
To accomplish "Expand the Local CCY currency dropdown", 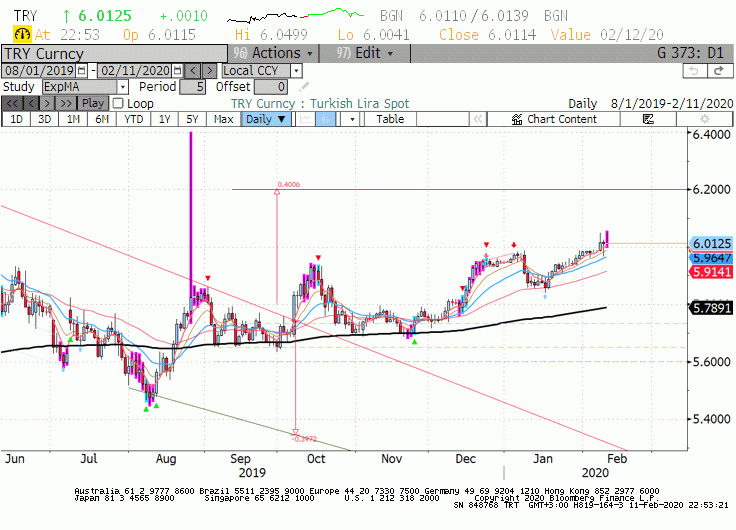I will pos(296,71).
